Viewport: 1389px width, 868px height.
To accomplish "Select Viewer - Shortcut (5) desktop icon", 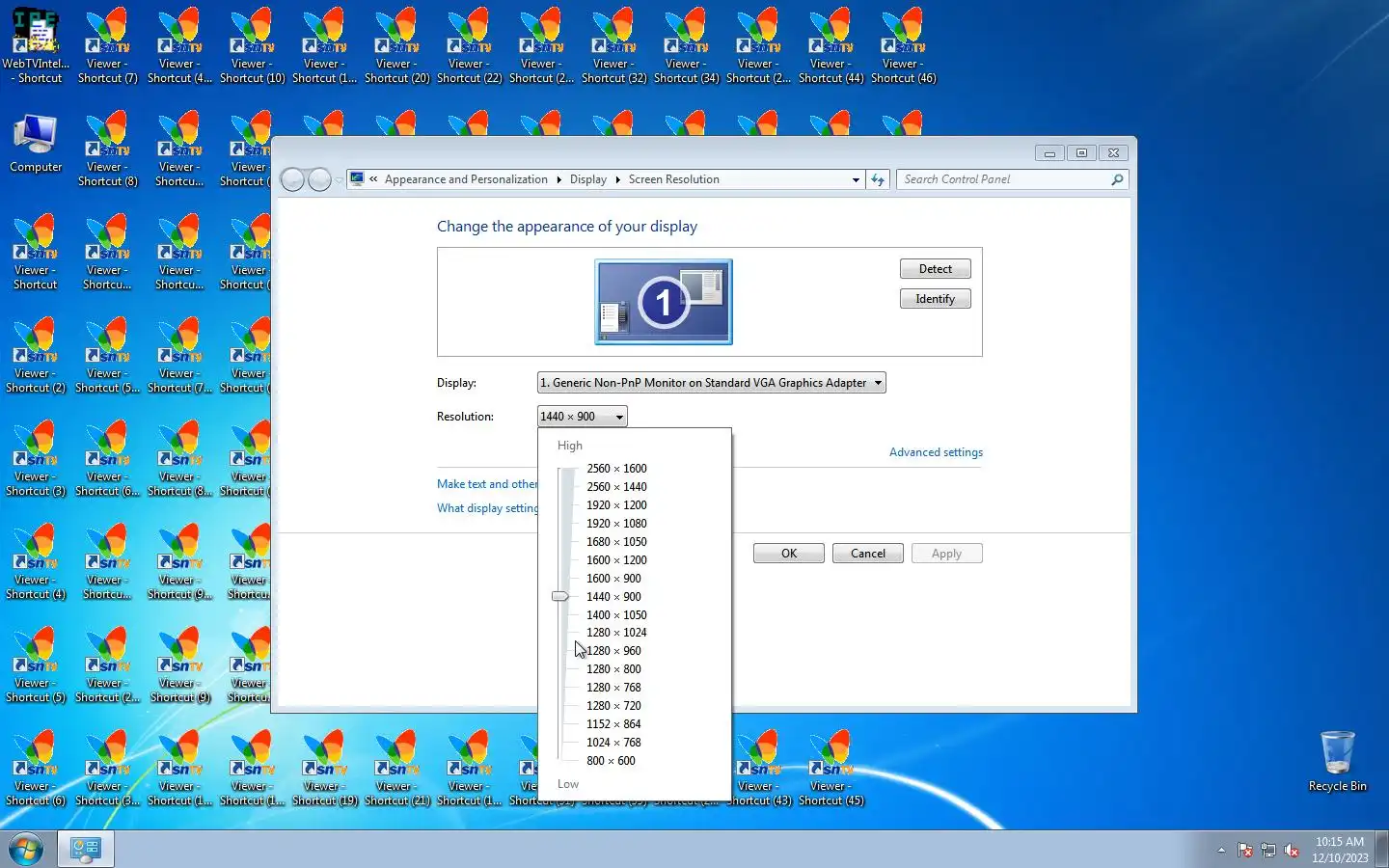I will [x=36, y=665].
